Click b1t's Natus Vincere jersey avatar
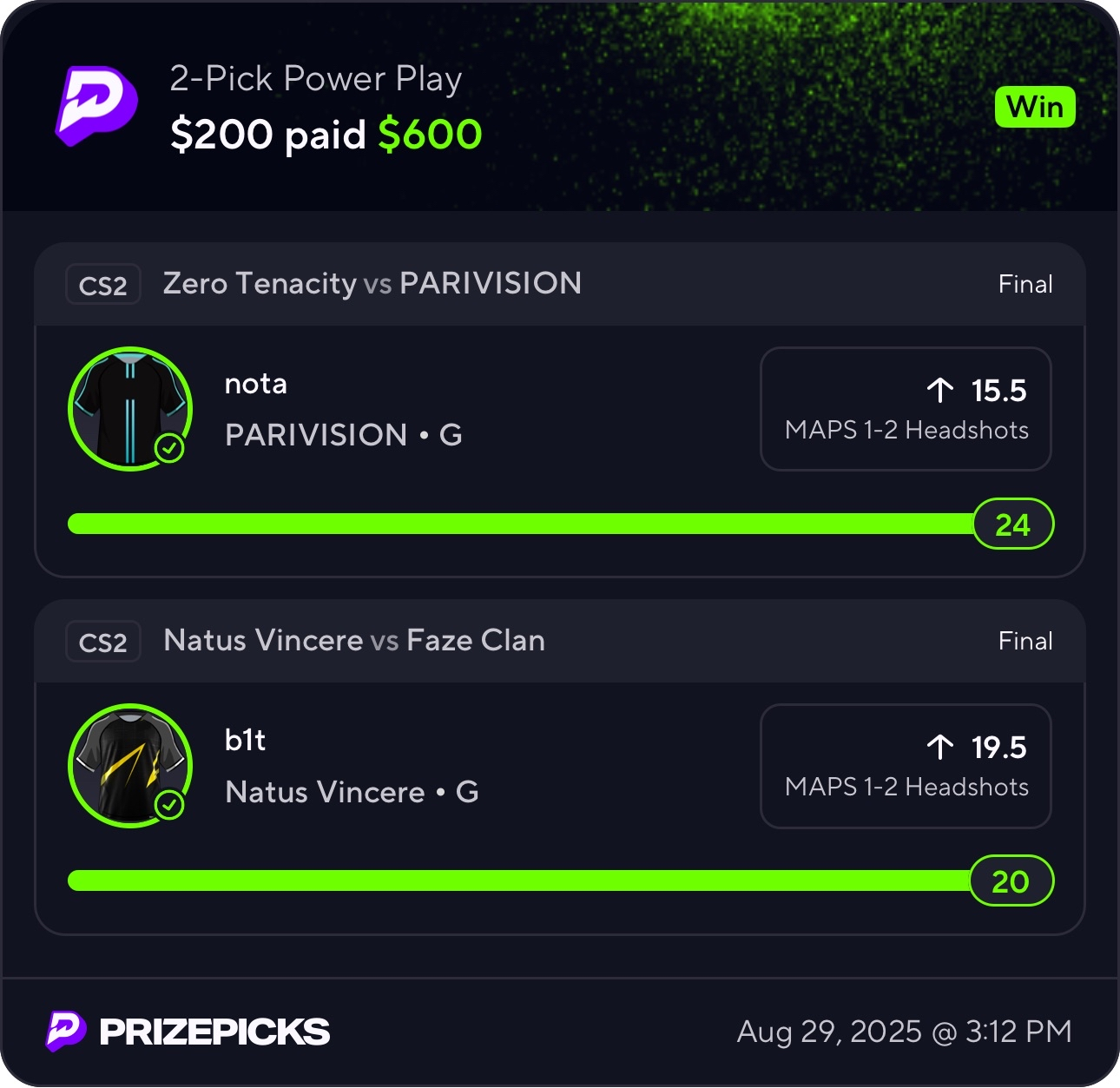Image resolution: width=1120 pixels, height=1088 pixels. pos(129,765)
